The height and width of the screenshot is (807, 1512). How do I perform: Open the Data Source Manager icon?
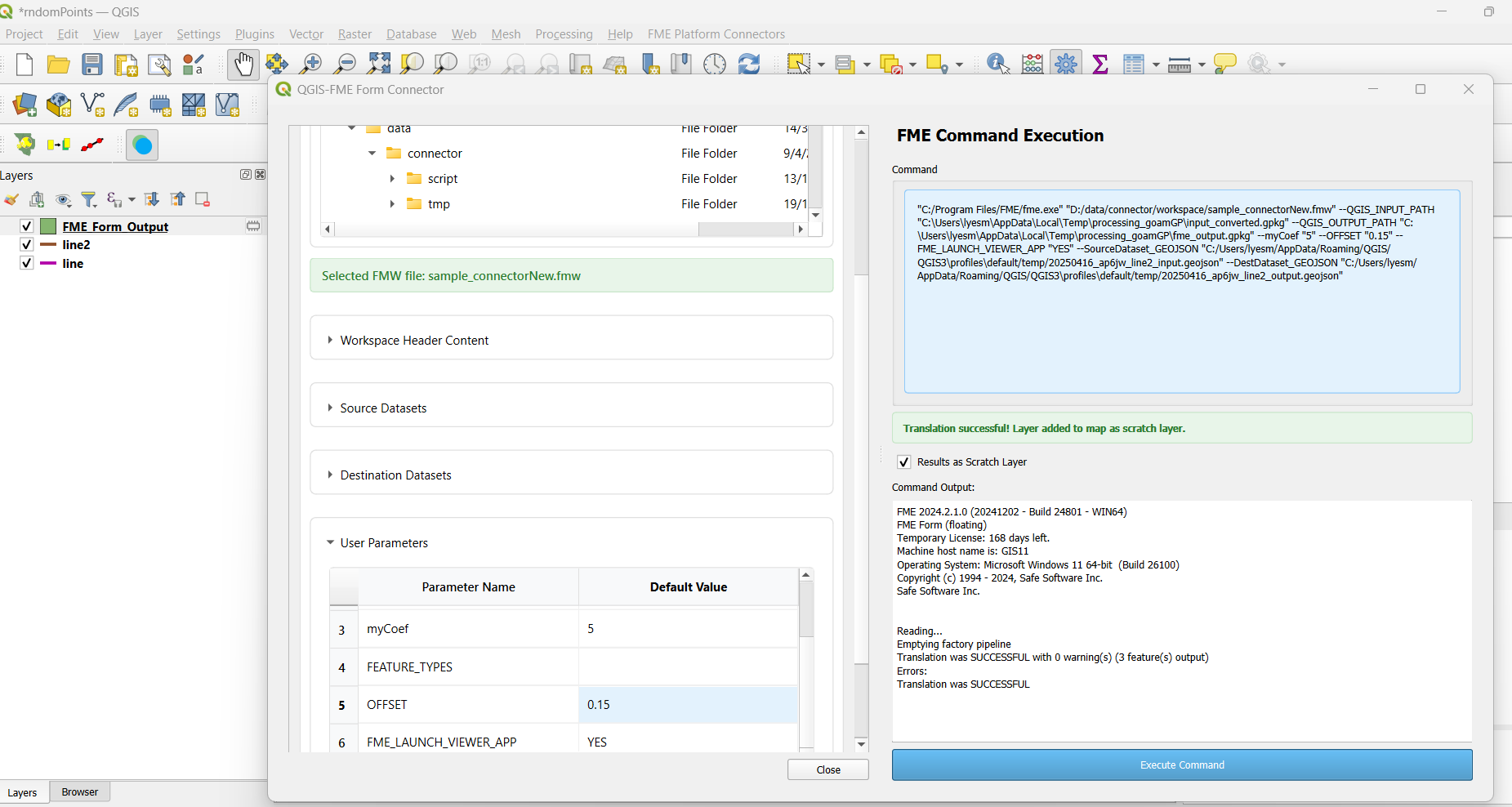[x=25, y=105]
